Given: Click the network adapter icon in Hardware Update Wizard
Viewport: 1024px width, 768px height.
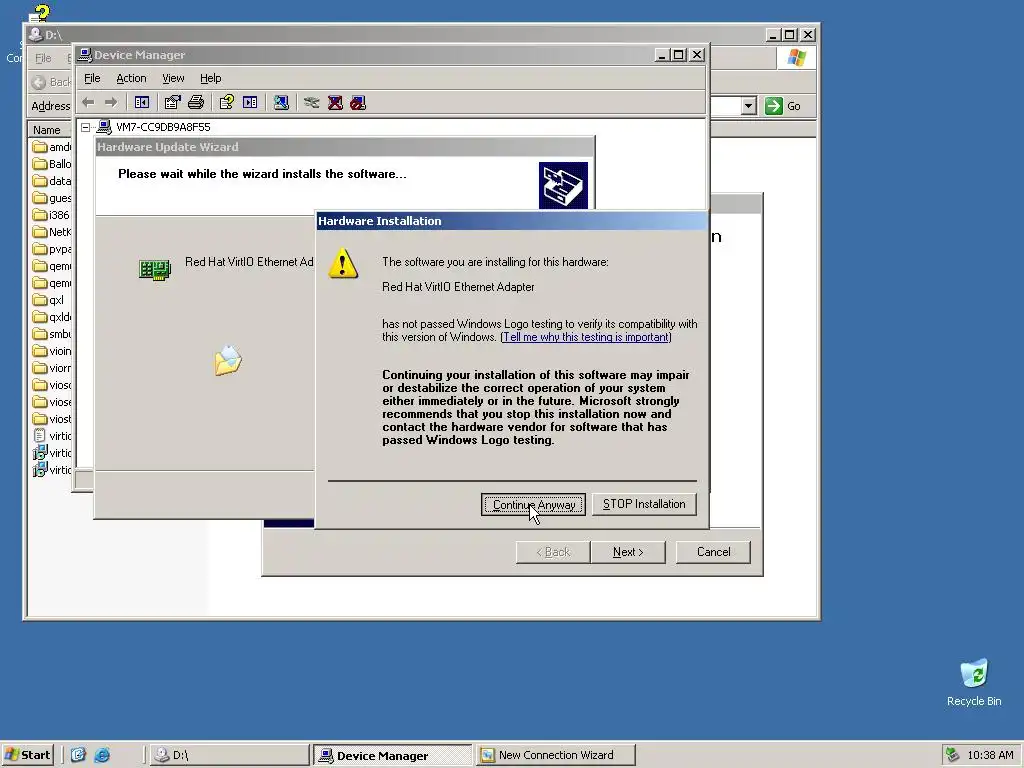Looking at the screenshot, I should tap(155, 268).
